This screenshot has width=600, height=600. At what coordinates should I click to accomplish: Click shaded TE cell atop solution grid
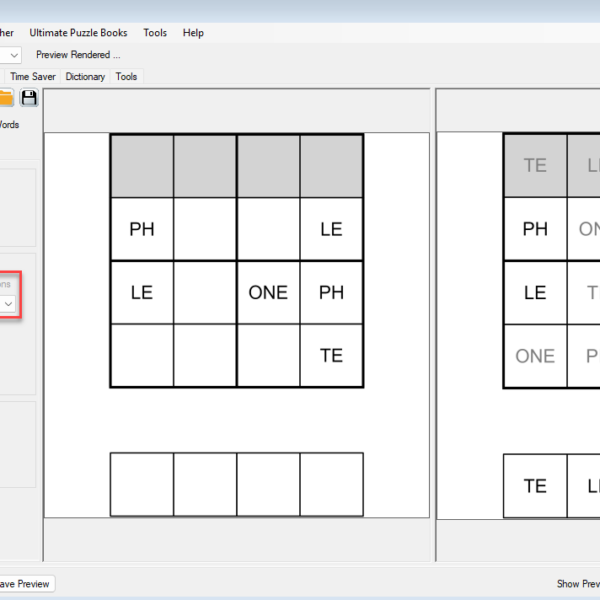tap(535, 165)
